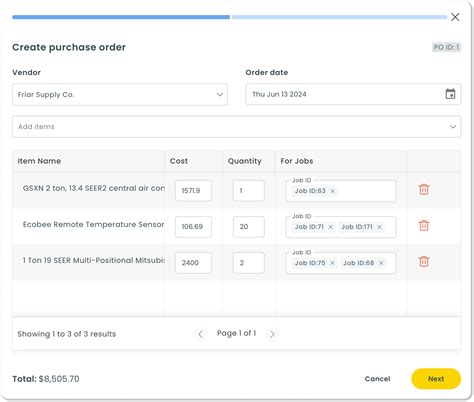Edit cost field showing 106.69
Screen dimensions: 474x402
coord(193,227)
